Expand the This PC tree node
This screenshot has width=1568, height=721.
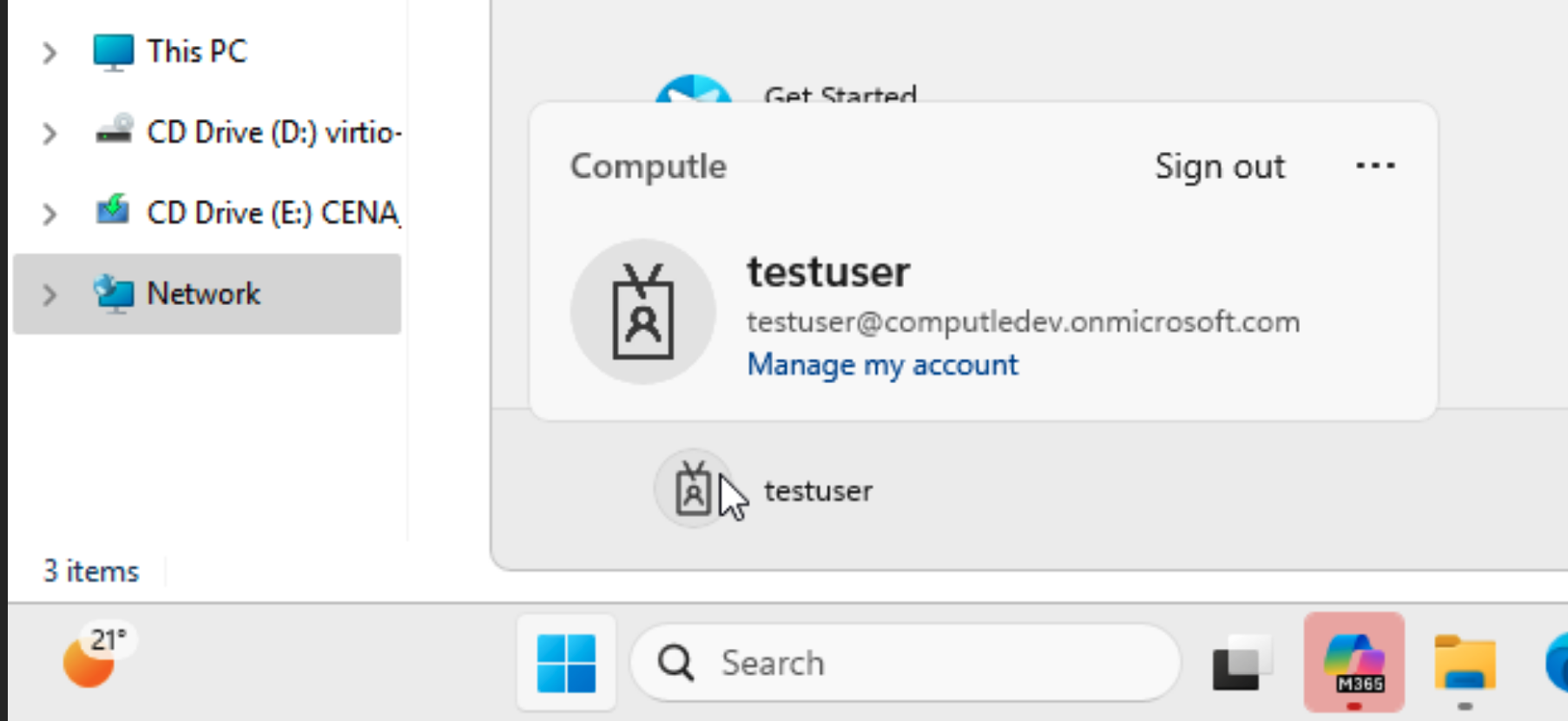(49, 53)
